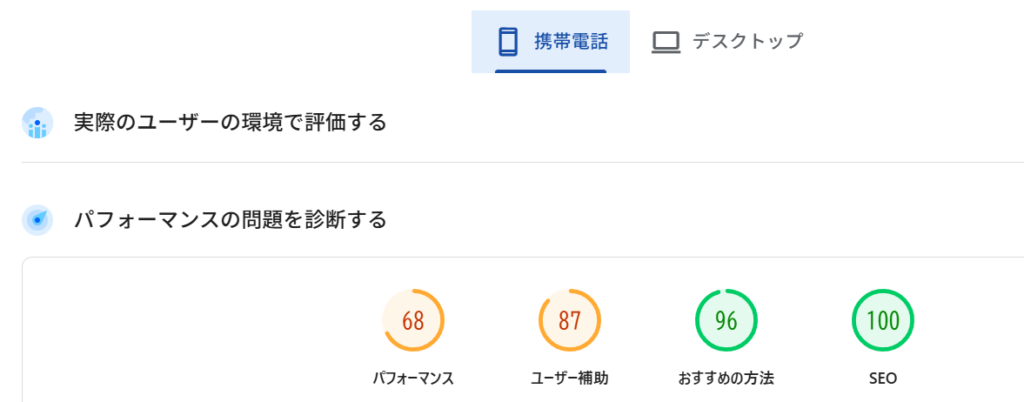The height and width of the screenshot is (402, 1024).
Task: Click the divider line under 実際のユーザーの環境で評価する
Action: [500, 162]
